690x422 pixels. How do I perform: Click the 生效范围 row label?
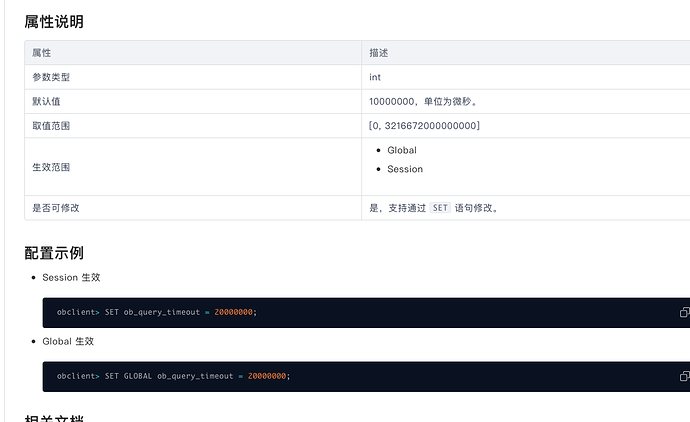pos(51,167)
